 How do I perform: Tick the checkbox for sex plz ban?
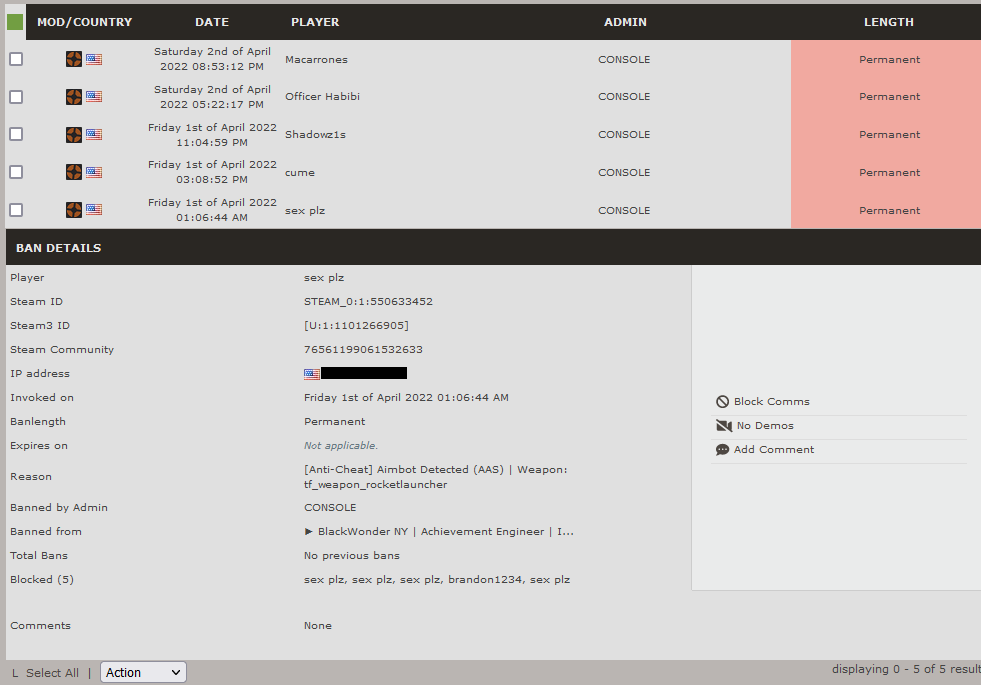[16, 210]
